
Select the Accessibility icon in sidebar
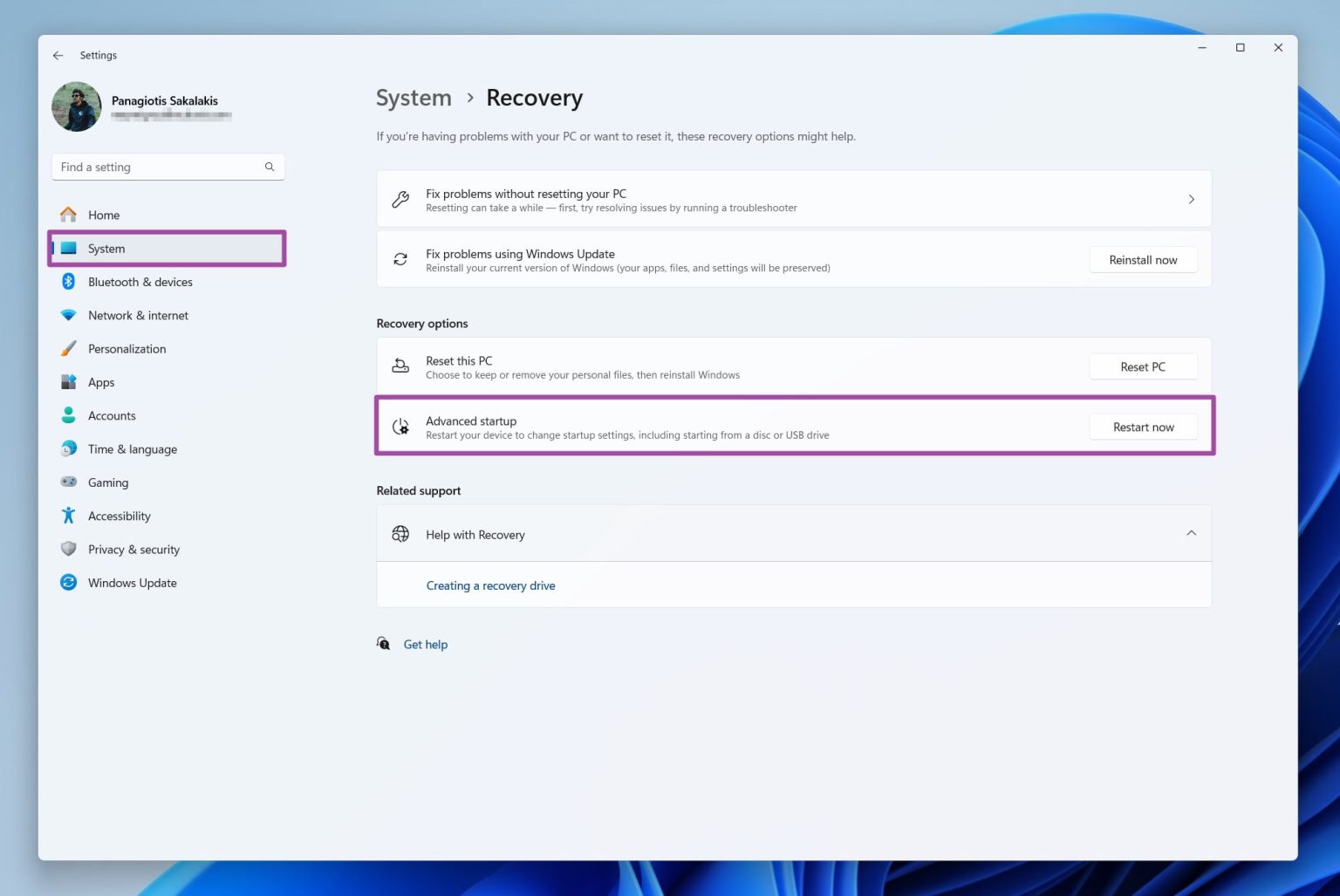(x=68, y=516)
